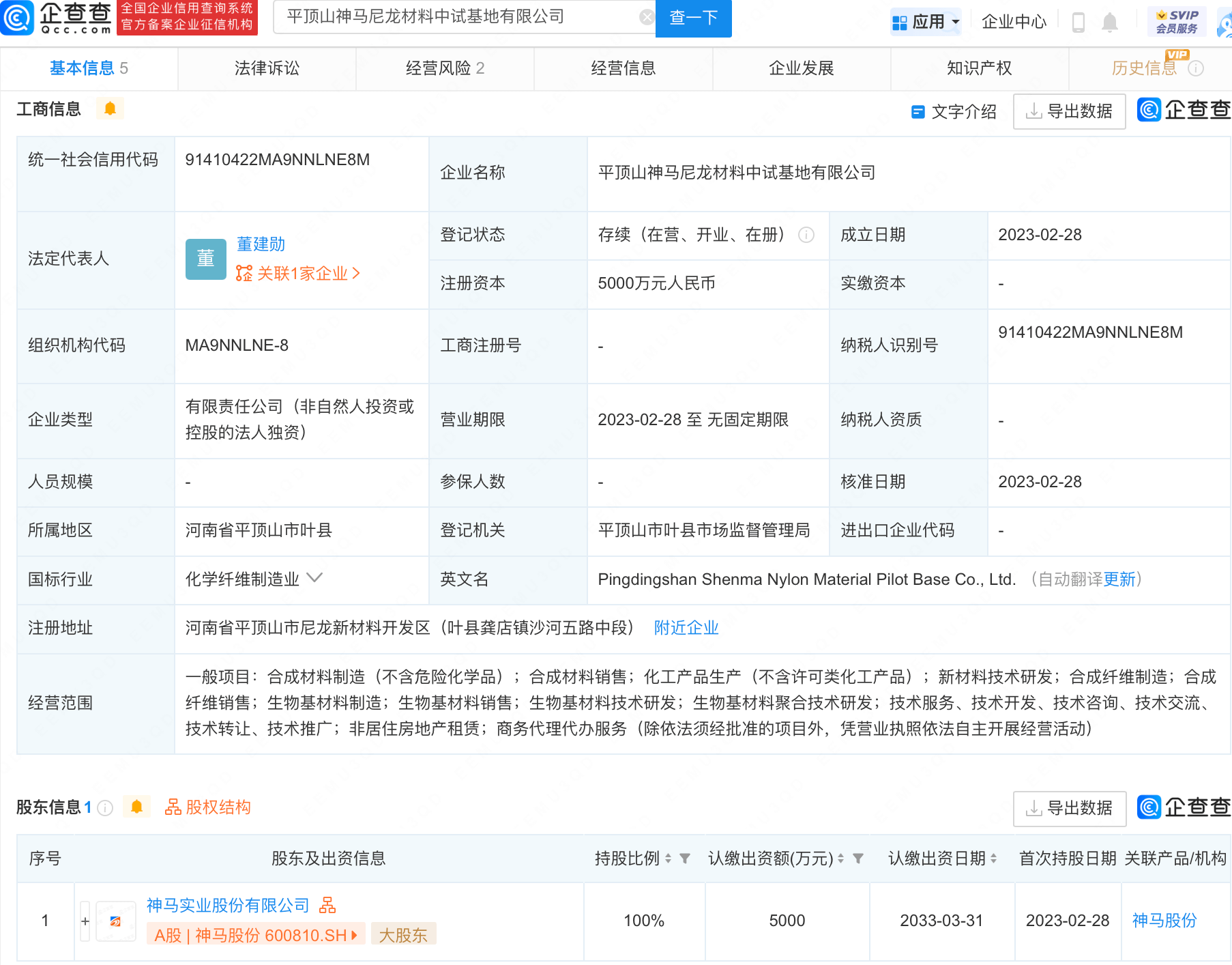Open 神马实业股份有限公司 link

[228, 906]
